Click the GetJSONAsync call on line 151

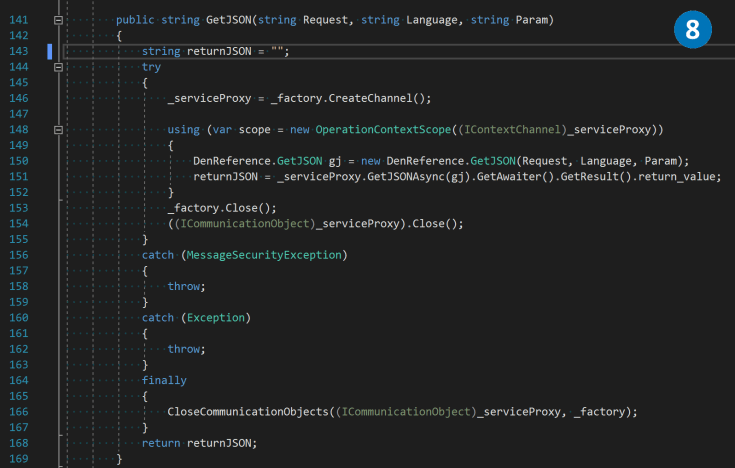click(x=422, y=176)
